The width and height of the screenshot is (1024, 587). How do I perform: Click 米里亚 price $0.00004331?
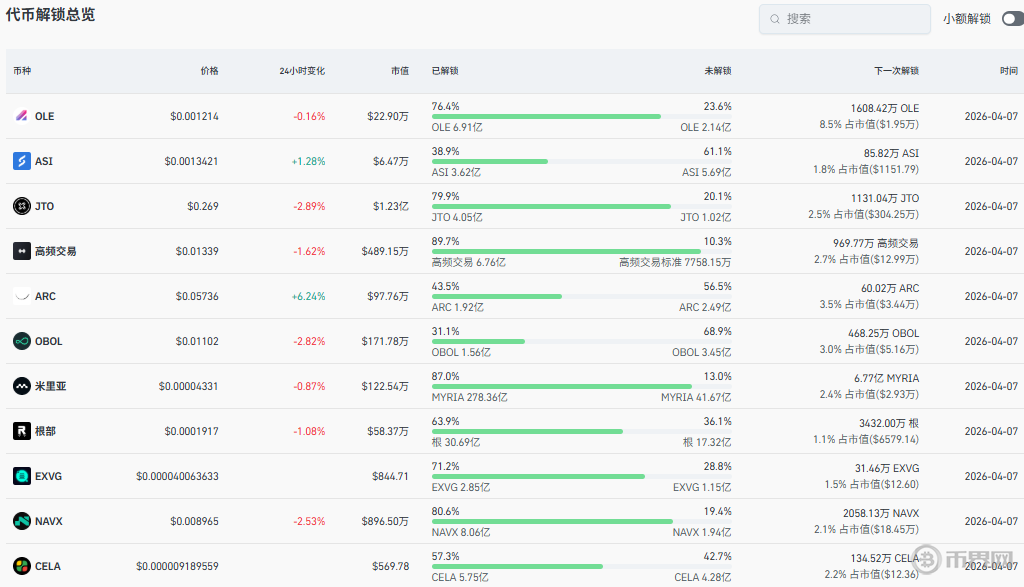click(188, 387)
